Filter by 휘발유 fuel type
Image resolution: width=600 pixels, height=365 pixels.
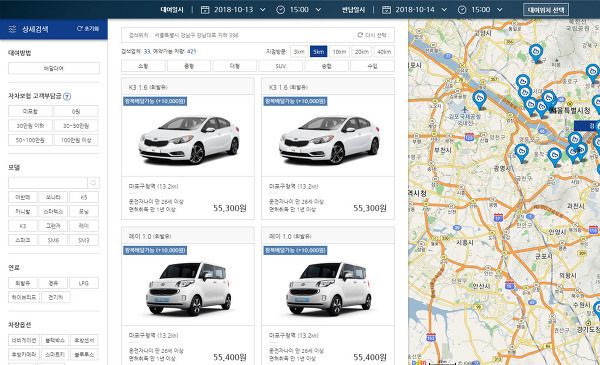coord(23,283)
